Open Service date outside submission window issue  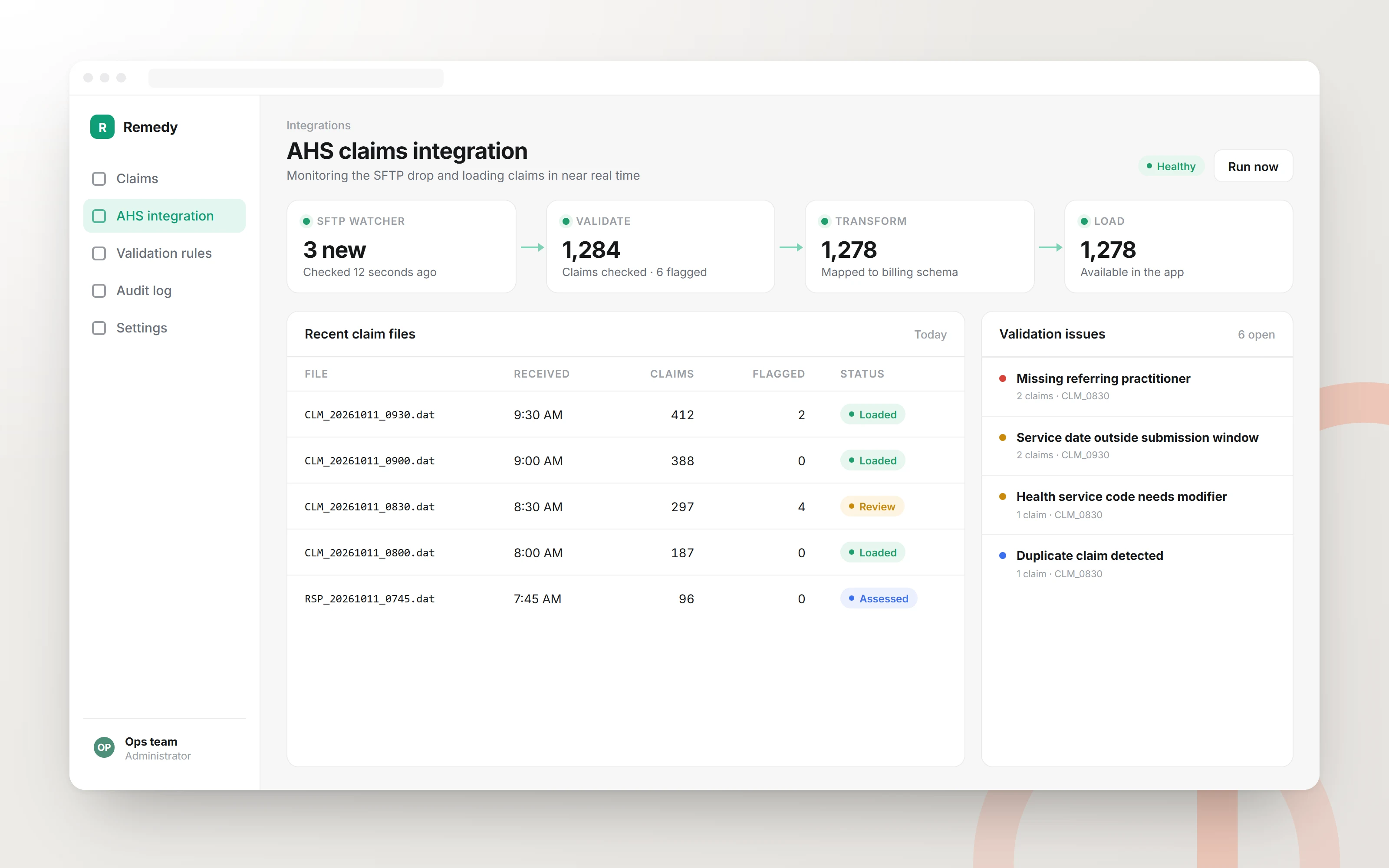[x=1136, y=445]
